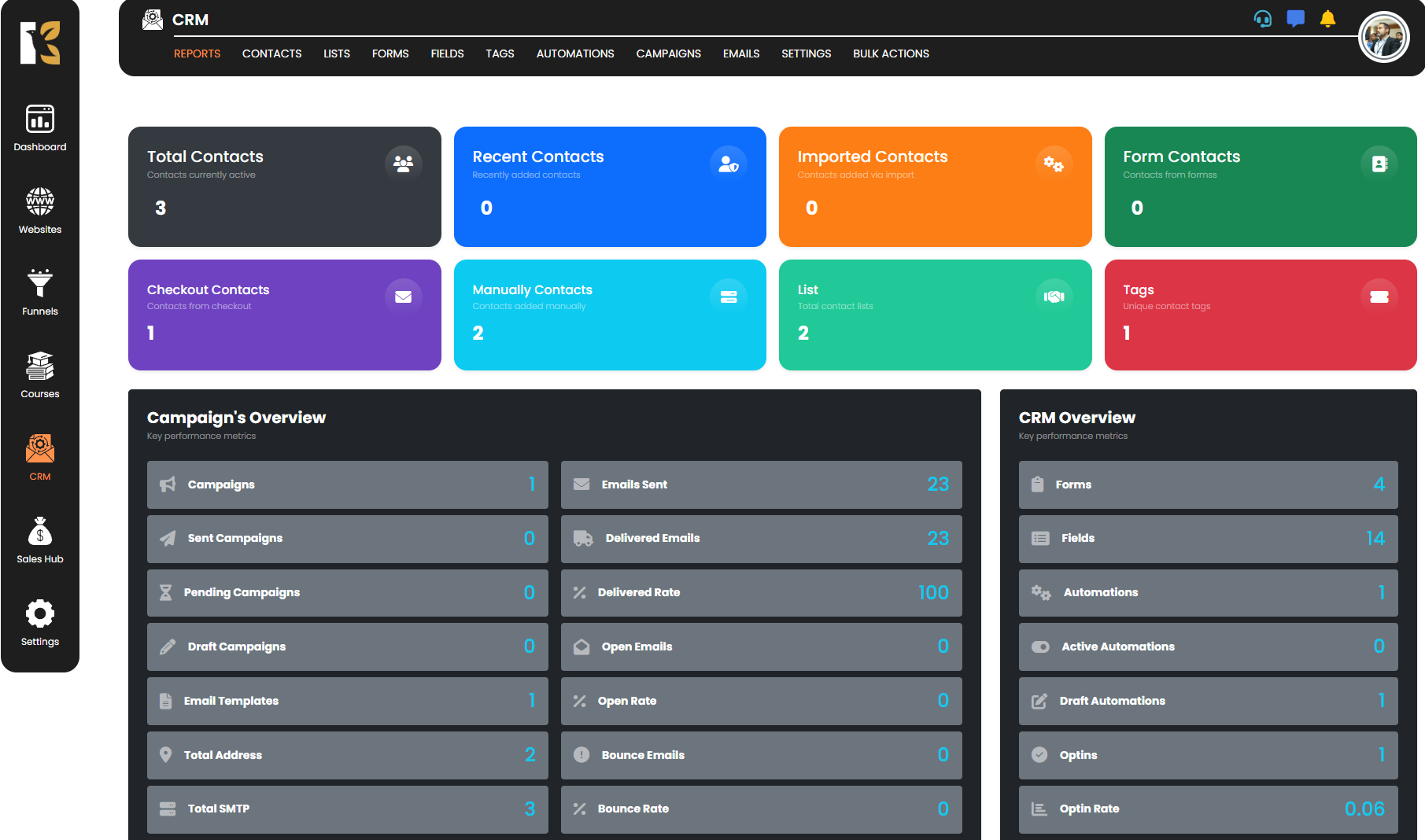Open the notifications bell icon
The width and height of the screenshot is (1425, 840).
1327,19
